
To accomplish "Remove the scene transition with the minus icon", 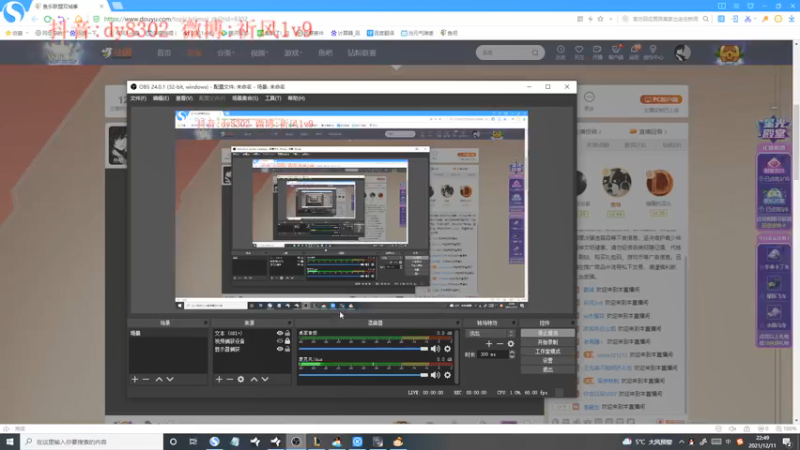I will [x=499, y=343].
